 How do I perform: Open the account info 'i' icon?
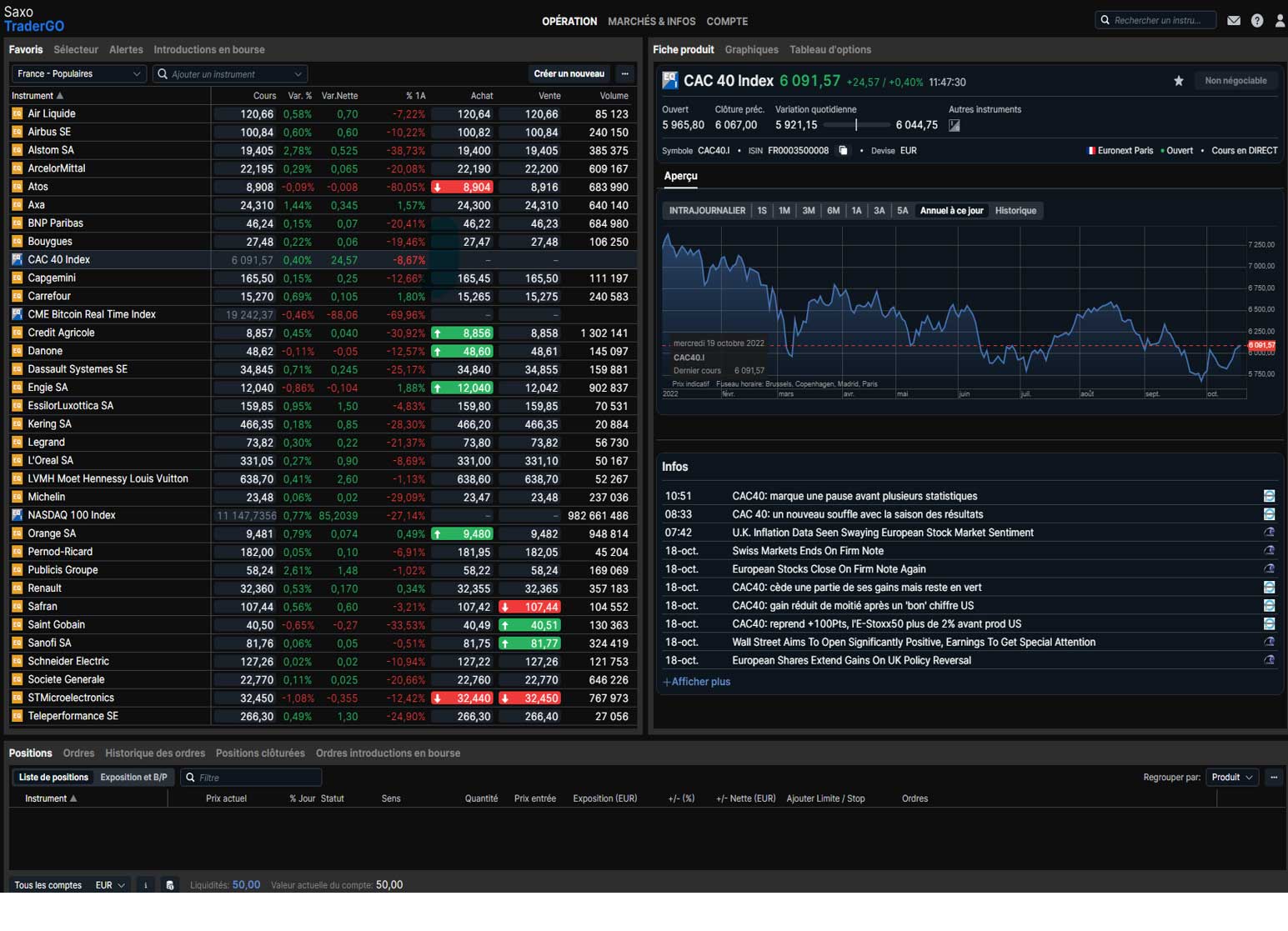click(145, 885)
